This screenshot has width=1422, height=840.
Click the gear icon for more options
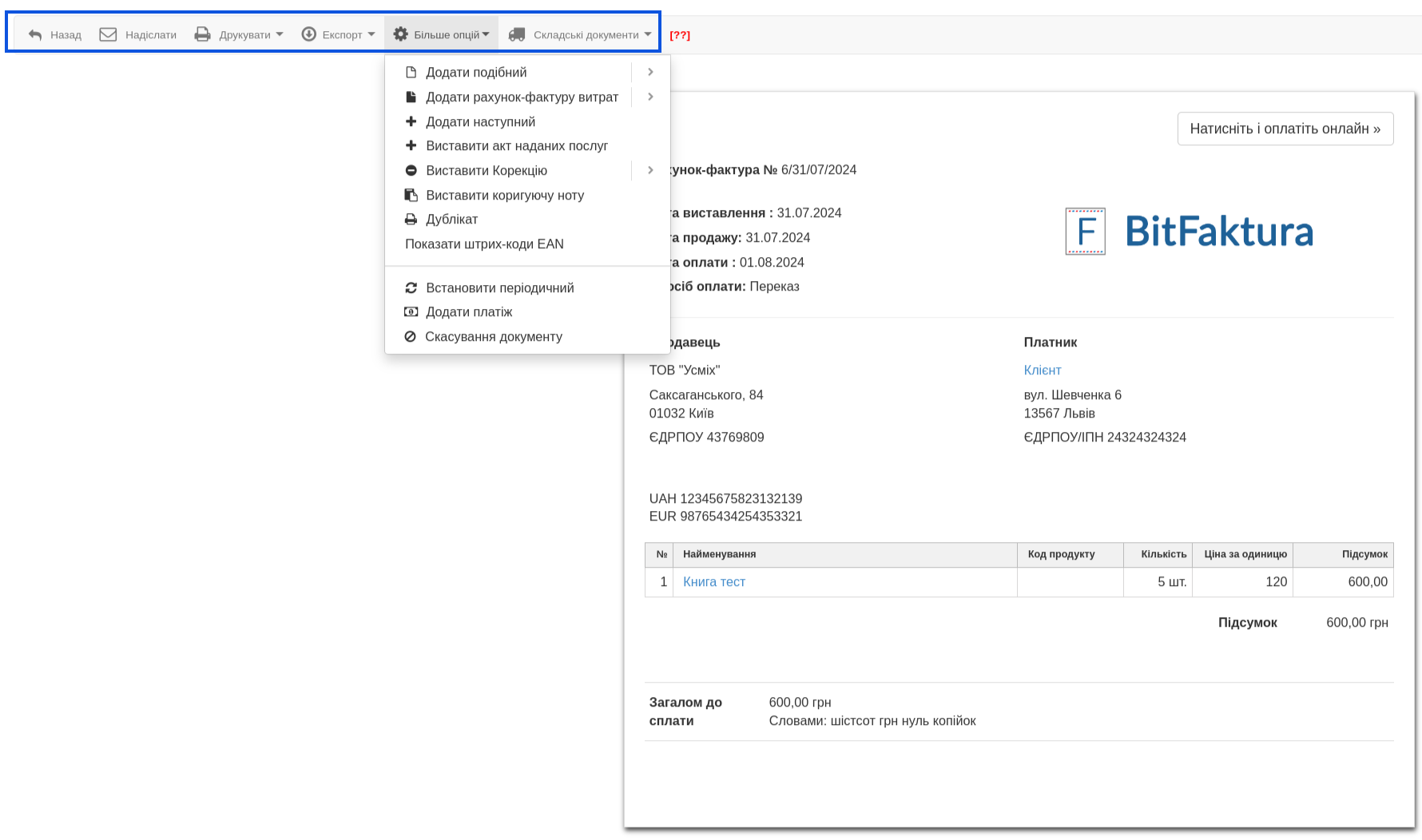401,34
